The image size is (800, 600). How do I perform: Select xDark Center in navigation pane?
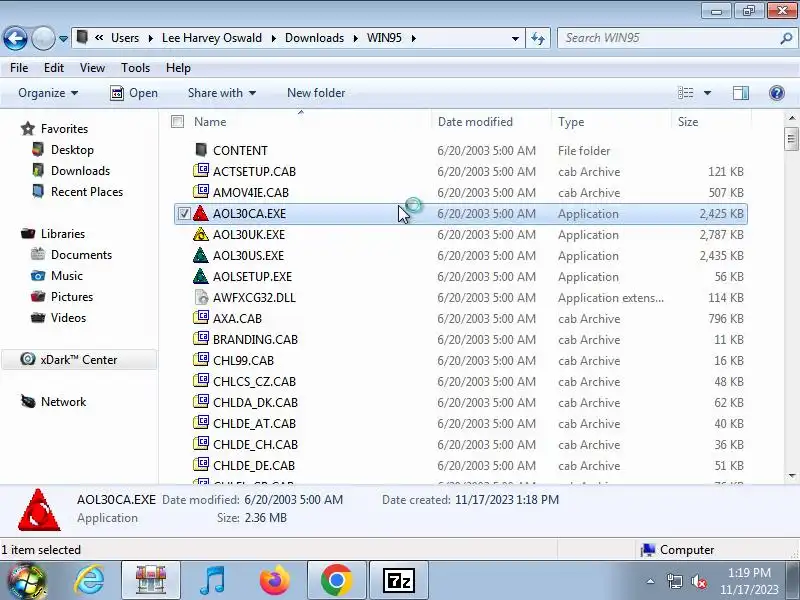[79, 360]
